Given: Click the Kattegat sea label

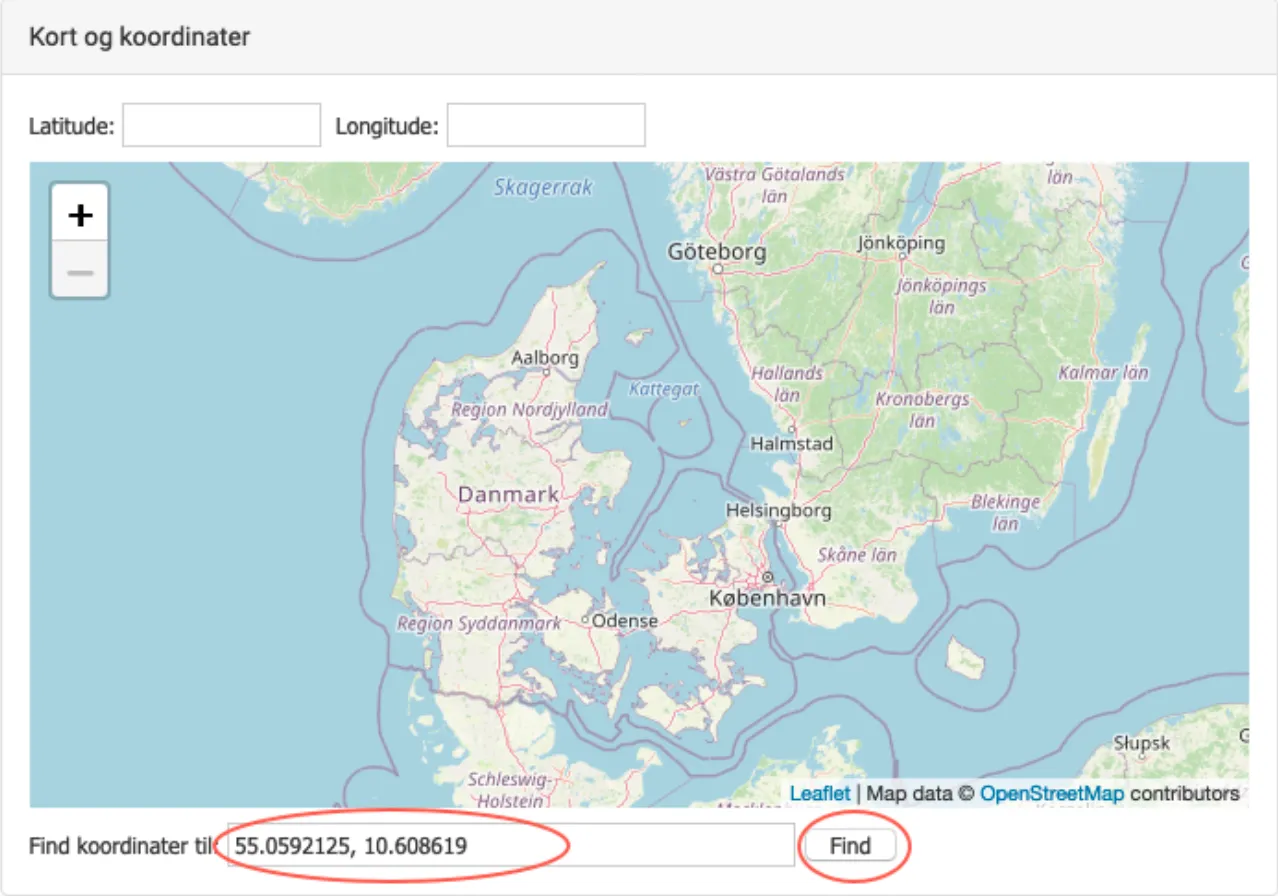Looking at the screenshot, I should pos(665,388).
